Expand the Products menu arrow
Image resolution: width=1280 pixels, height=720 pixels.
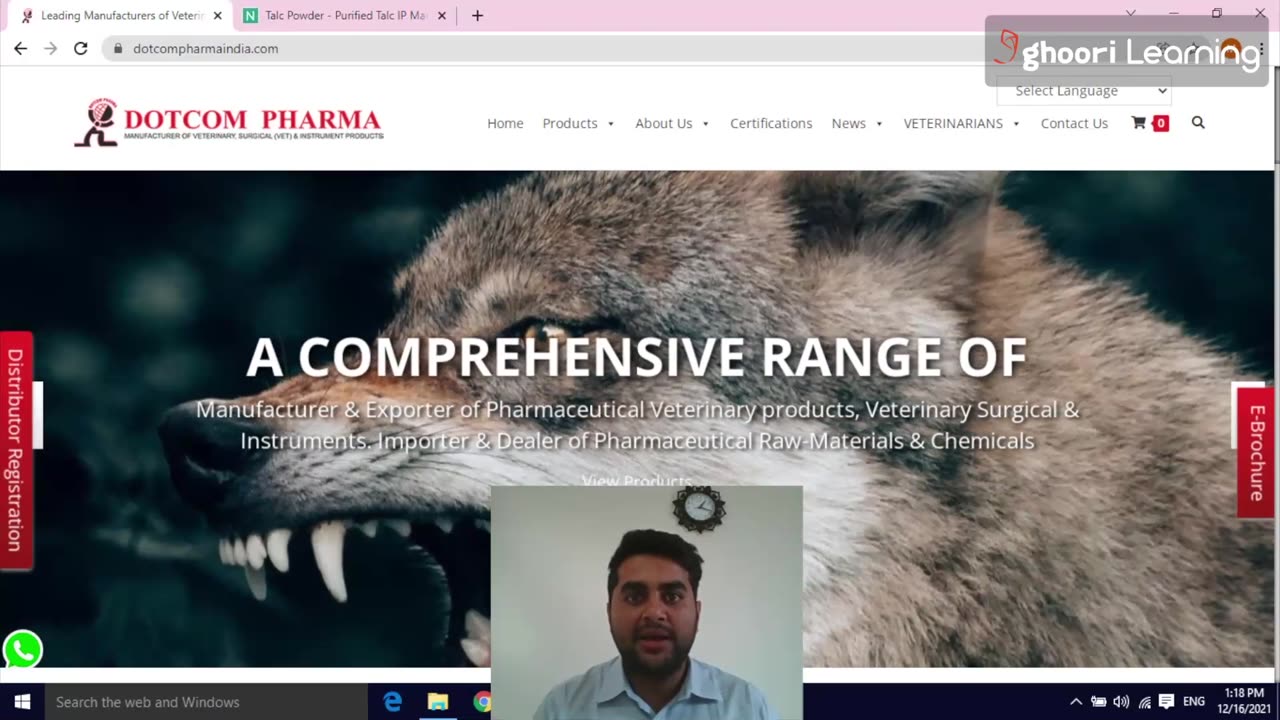pos(611,124)
